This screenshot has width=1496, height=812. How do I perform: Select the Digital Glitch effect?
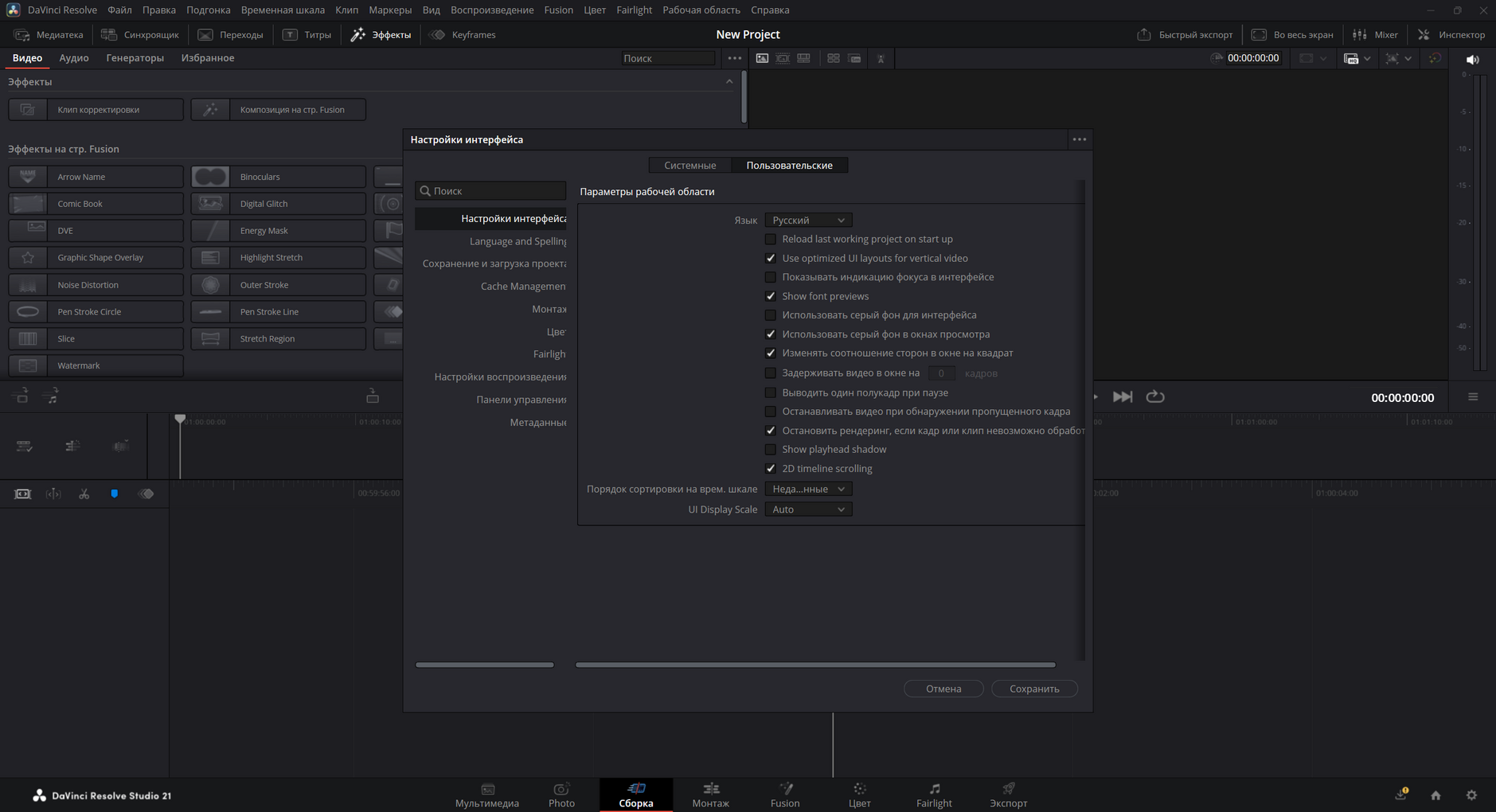tap(279, 204)
